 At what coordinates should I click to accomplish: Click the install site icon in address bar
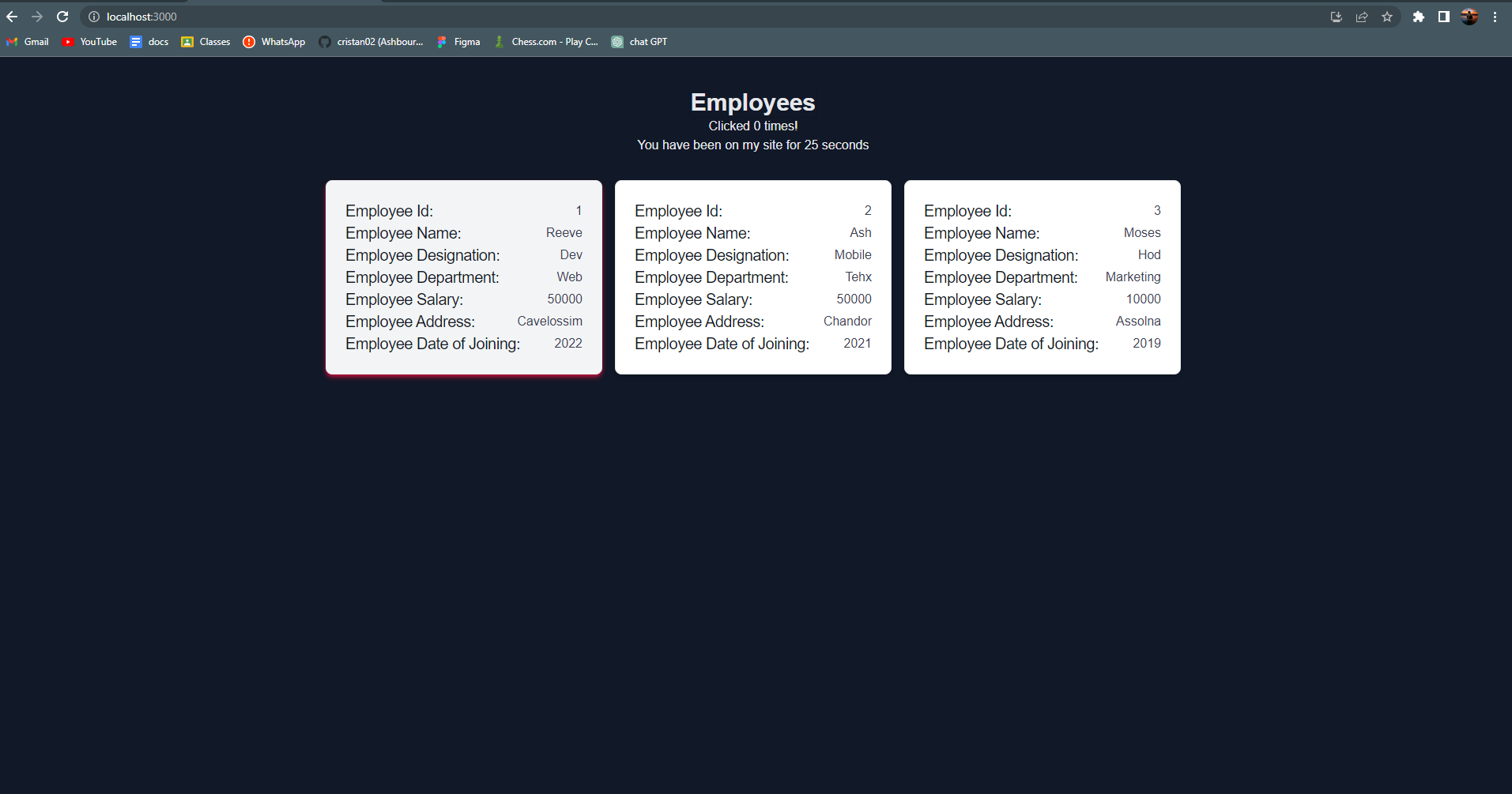click(x=1336, y=16)
